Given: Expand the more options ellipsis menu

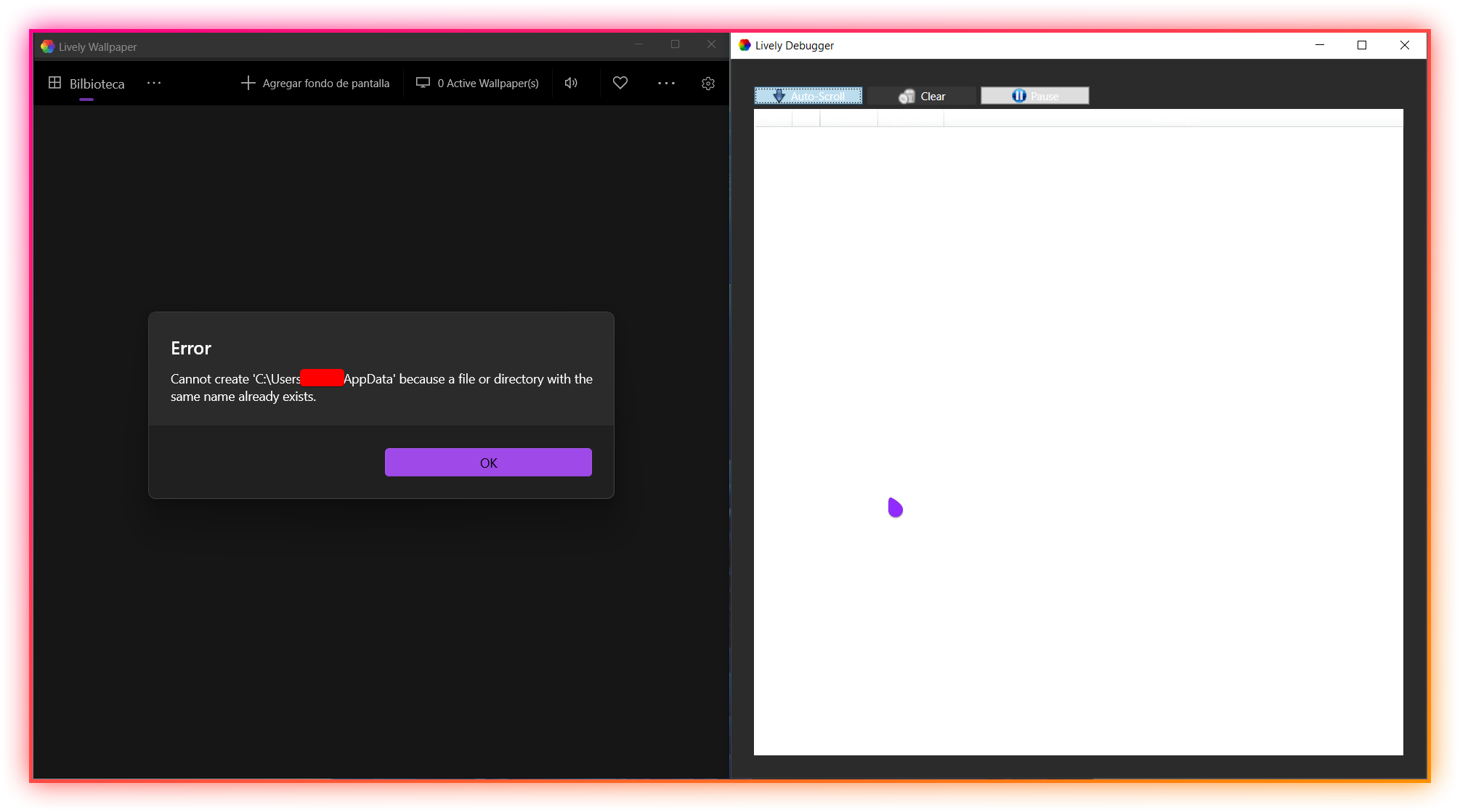Looking at the screenshot, I should click(x=665, y=83).
